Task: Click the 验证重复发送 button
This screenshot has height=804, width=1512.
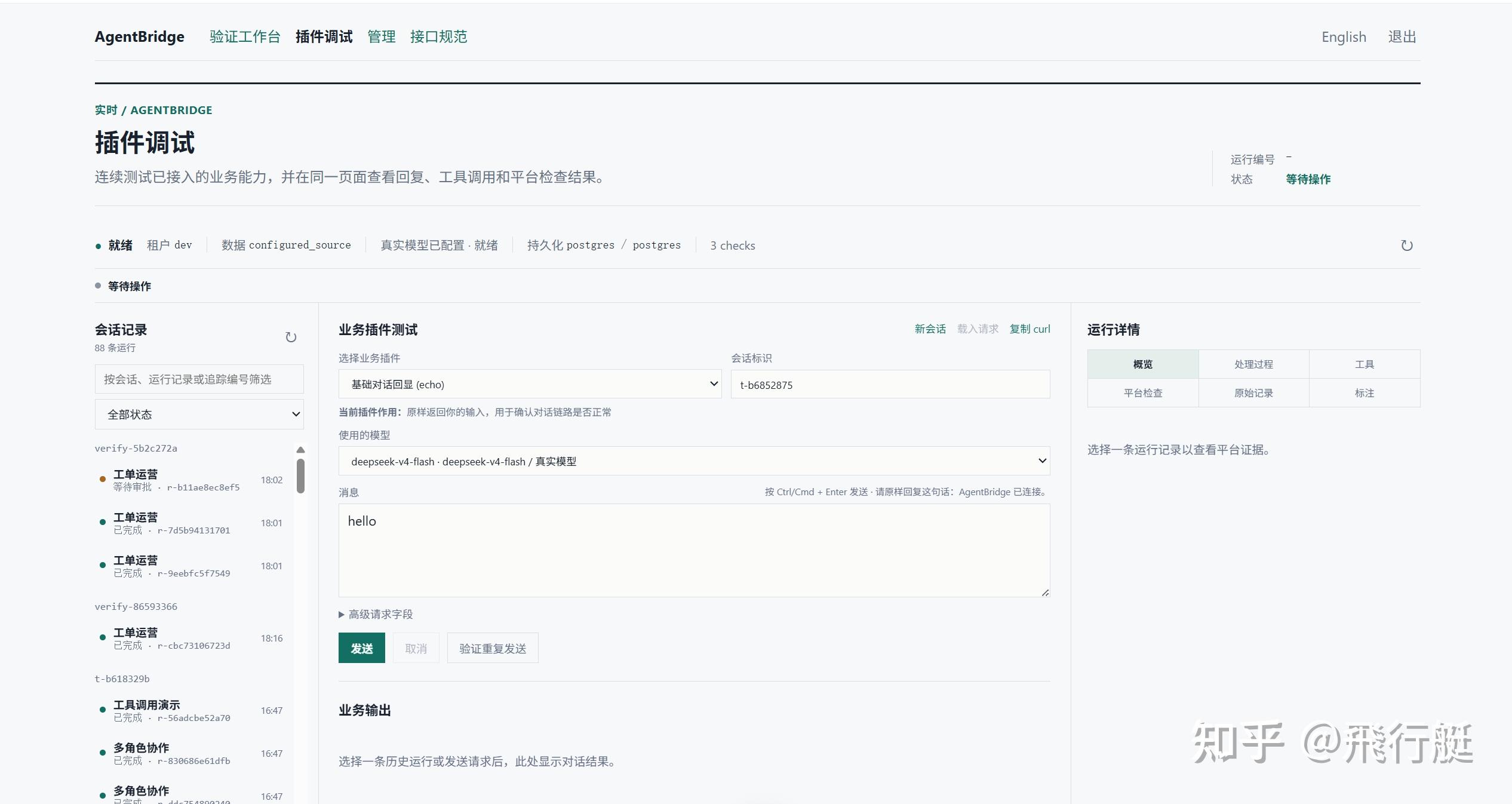Action: (493, 648)
